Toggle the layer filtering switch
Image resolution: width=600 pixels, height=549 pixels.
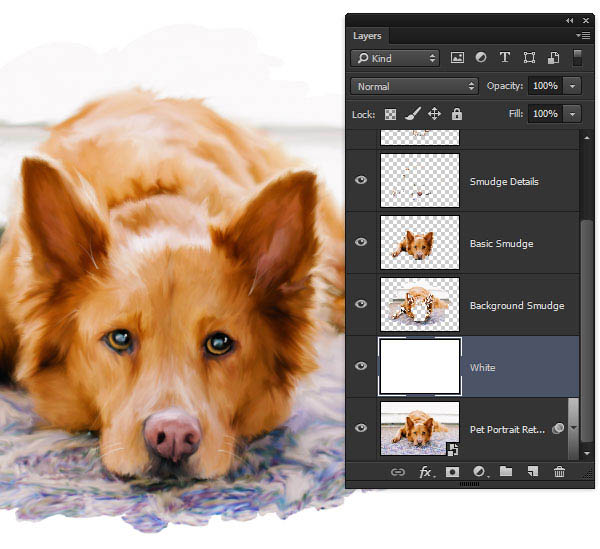(577, 58)
